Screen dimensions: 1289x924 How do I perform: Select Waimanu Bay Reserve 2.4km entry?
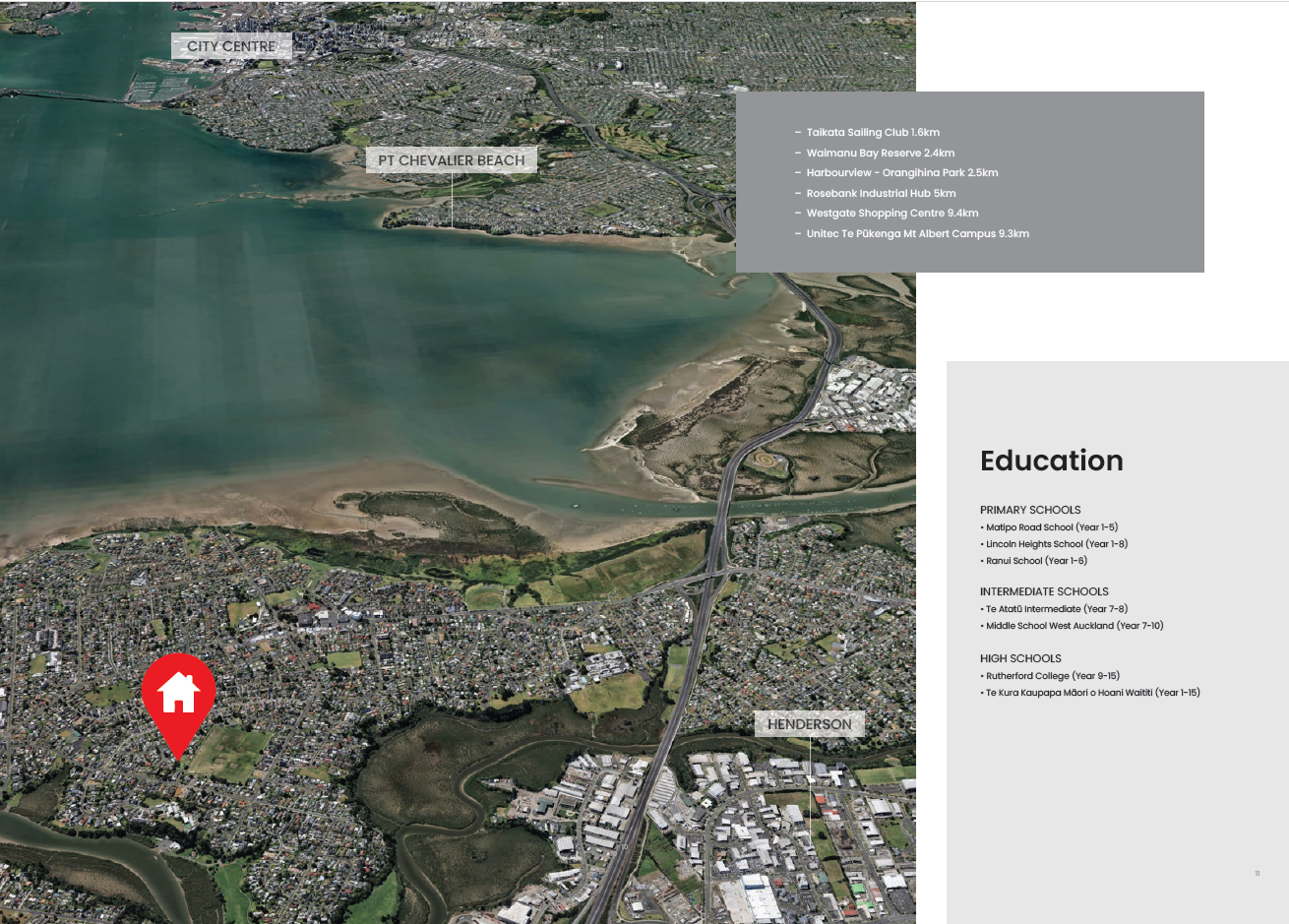click(x=880, y=154)
